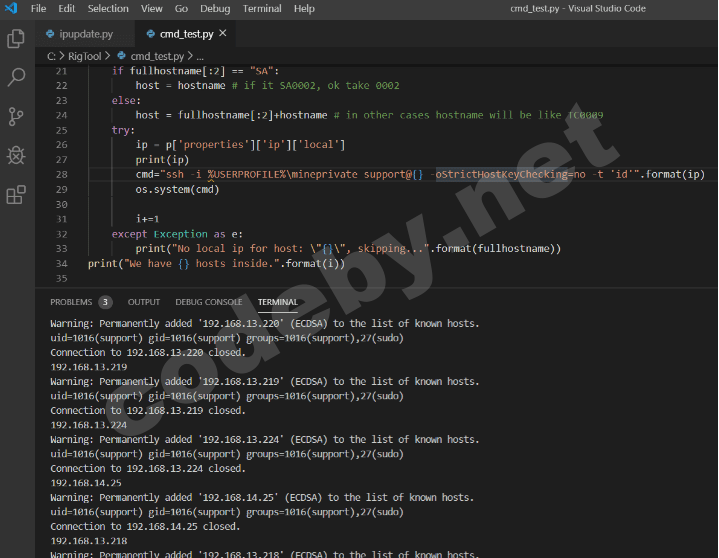
Task: Open the Search view in activity bar
Action: pos(16,77)
